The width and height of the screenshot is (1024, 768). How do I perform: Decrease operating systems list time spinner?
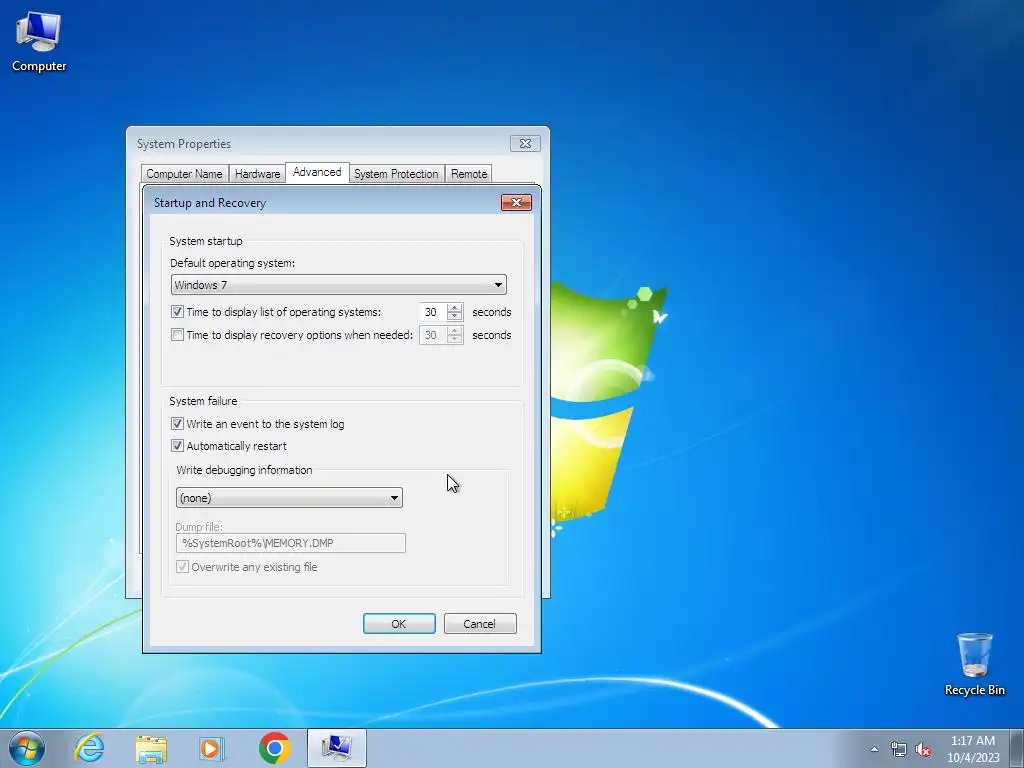tap(455, 317)
